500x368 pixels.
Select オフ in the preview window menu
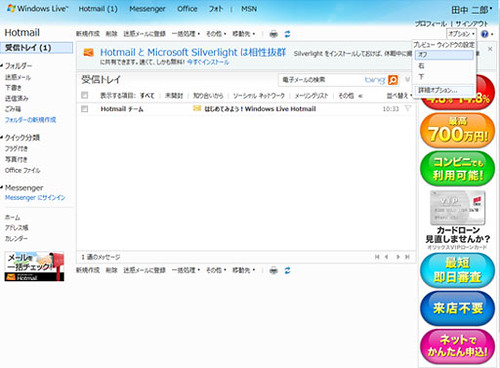444,55
